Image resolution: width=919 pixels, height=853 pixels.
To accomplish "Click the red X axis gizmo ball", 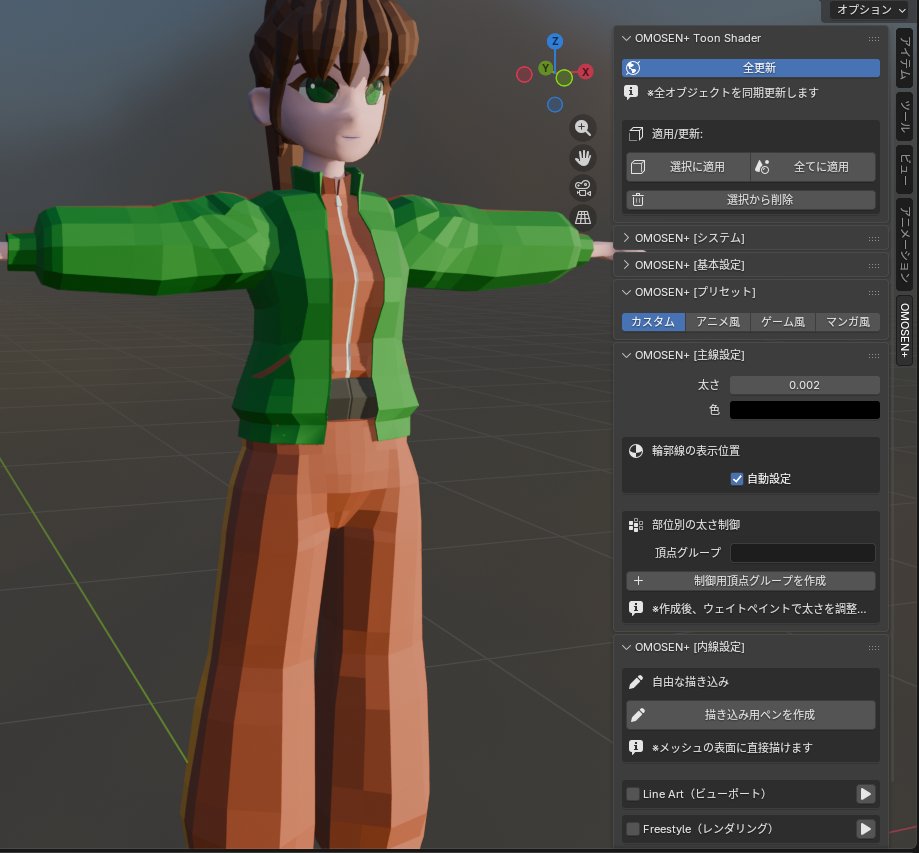I will (x=586, y=72).
